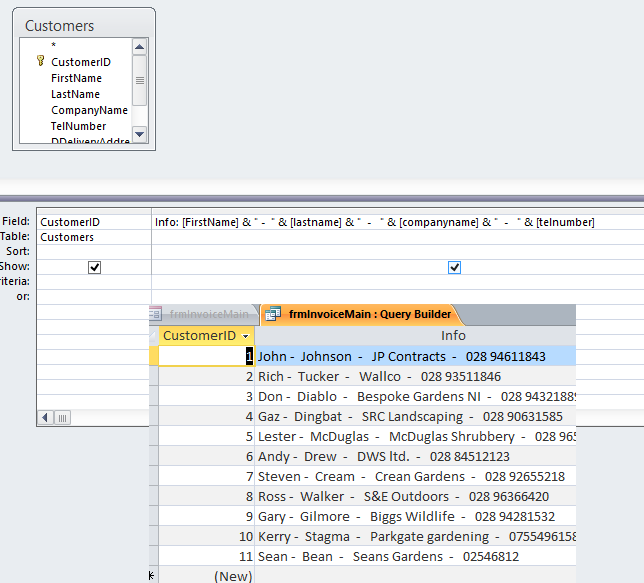644x583 pixels.
Task: Click the Gary - Gilmore - Biggs Wildlife cell
Action: click(415, 516)
